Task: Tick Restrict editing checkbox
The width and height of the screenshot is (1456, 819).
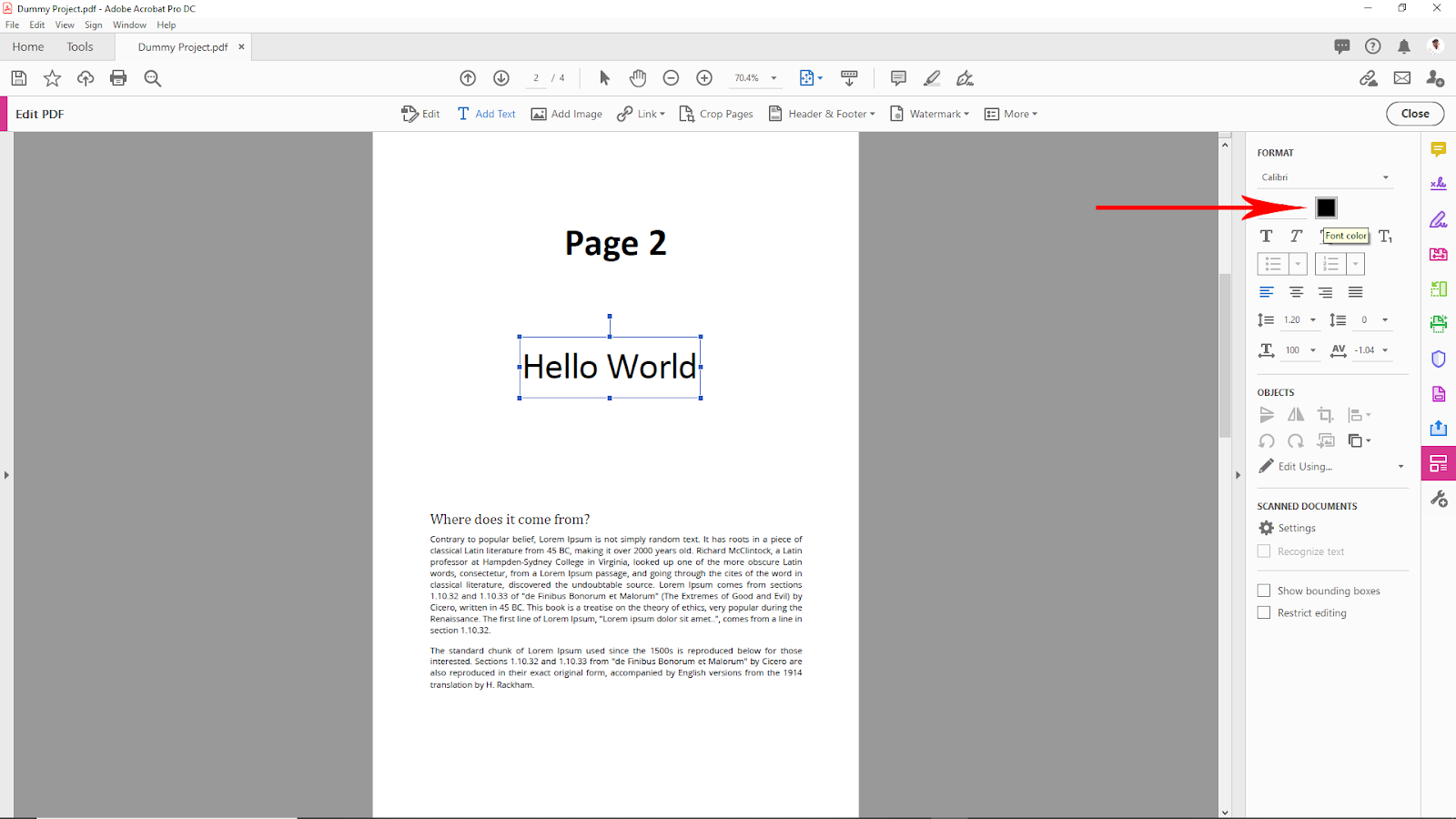Action: tap(1264, 612)
